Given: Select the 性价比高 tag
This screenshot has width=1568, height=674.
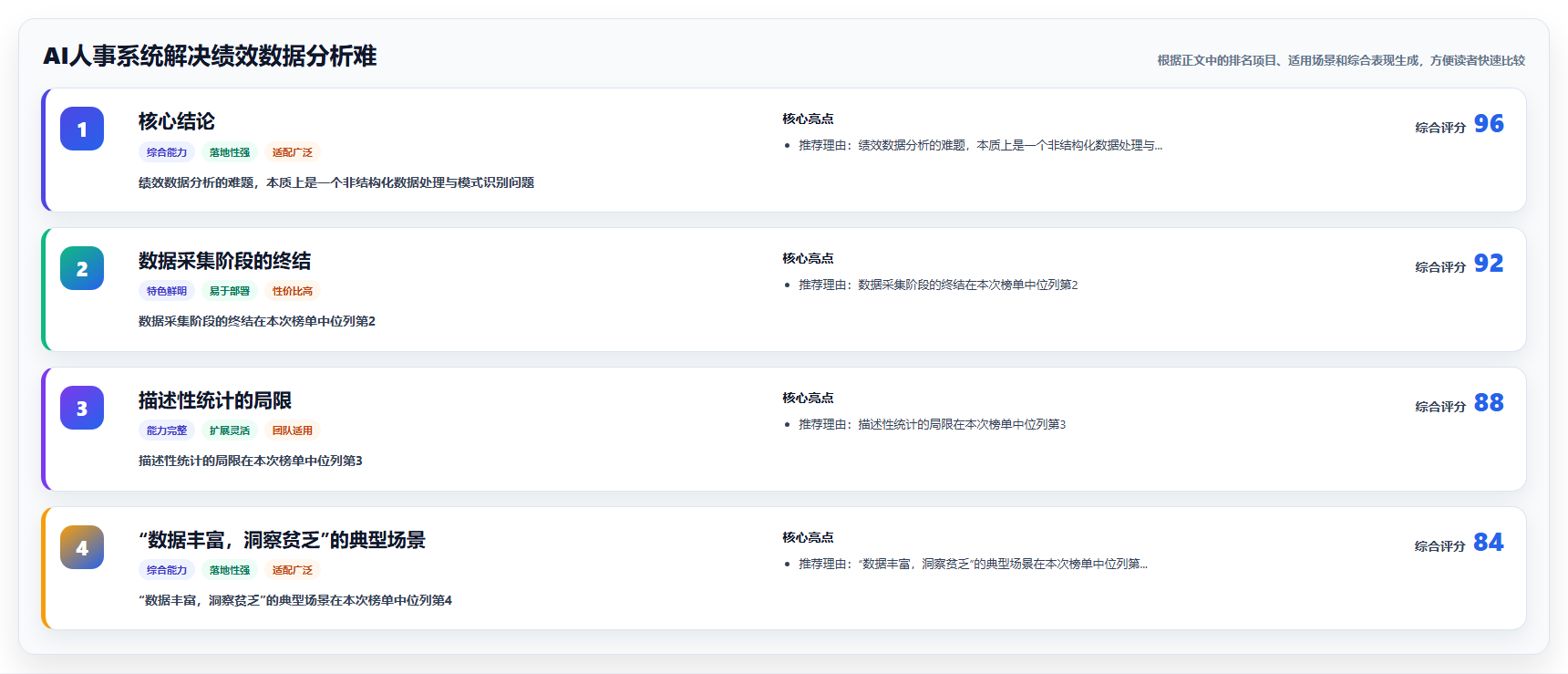Looking at the screenshot, I should (293, 291).
